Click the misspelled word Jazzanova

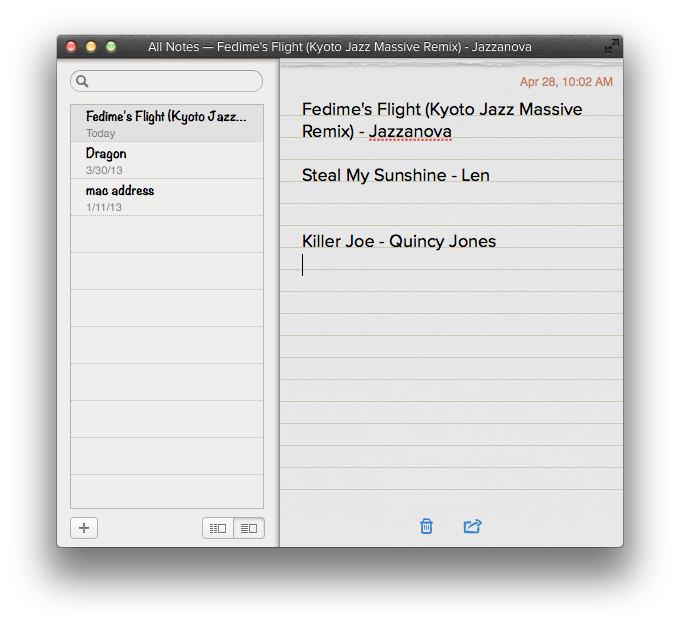point(410,131)
